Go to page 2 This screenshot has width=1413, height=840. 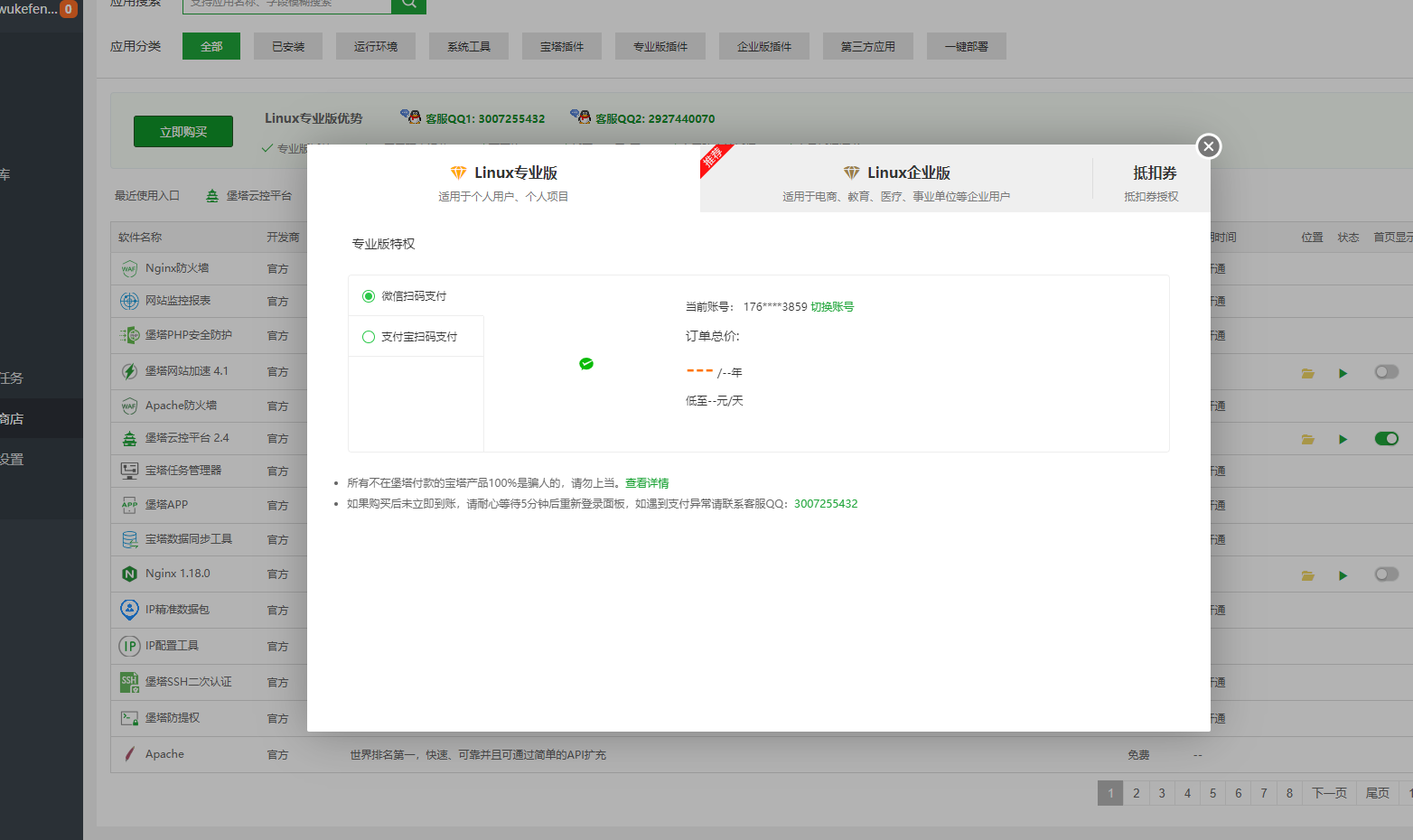point(1137,793)
